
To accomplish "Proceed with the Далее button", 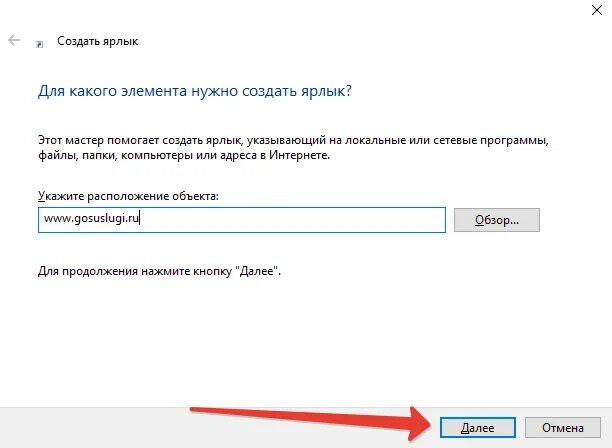I will tap(478, 428).
